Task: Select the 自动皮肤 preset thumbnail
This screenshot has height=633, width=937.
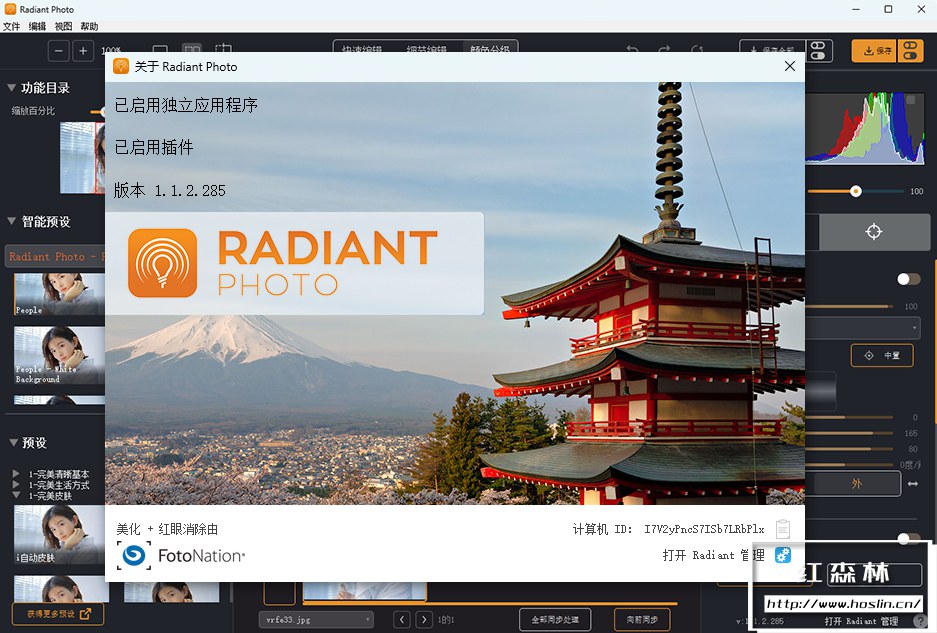Action: point(59,534)
